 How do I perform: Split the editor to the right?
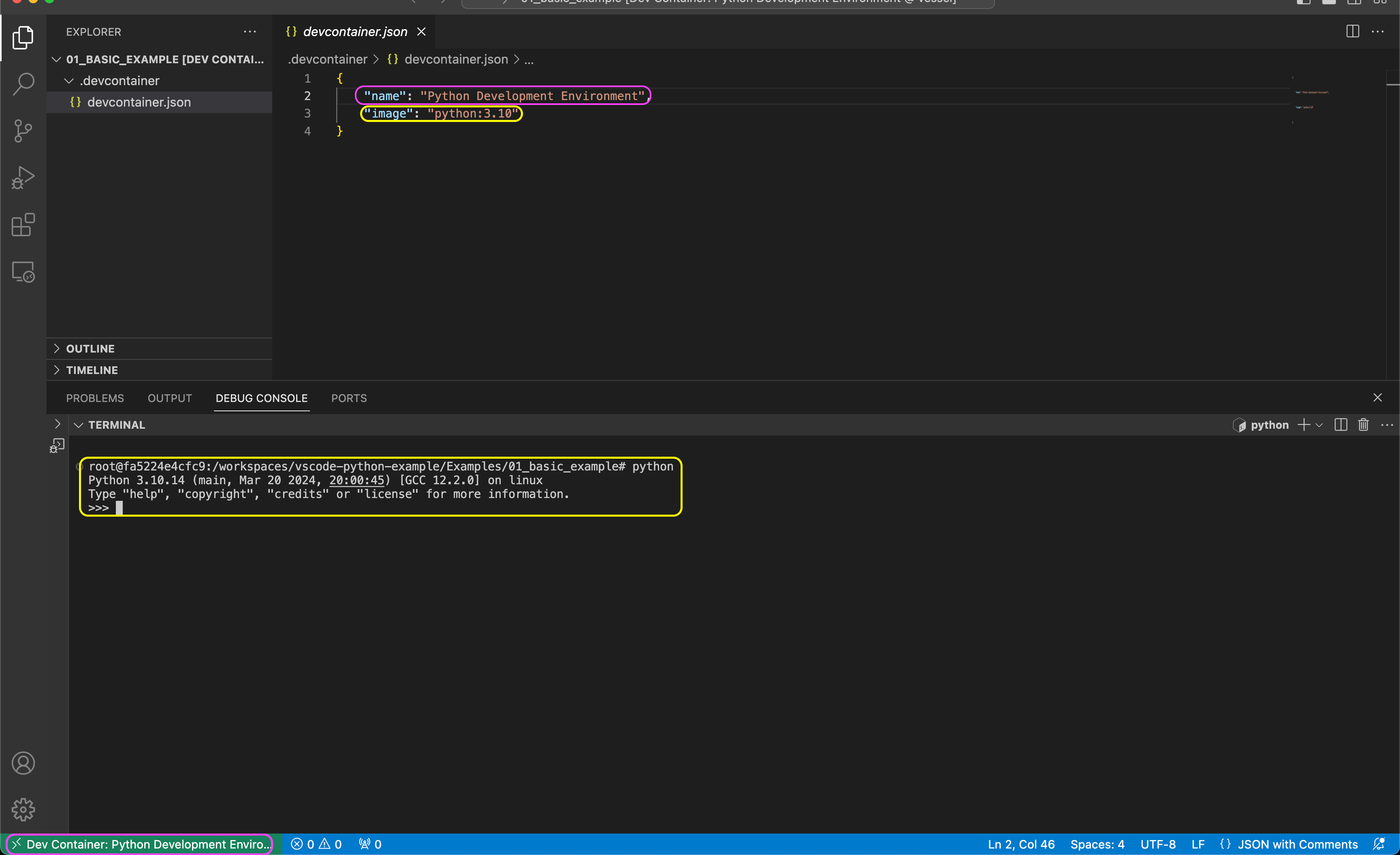pos(1352,31)
